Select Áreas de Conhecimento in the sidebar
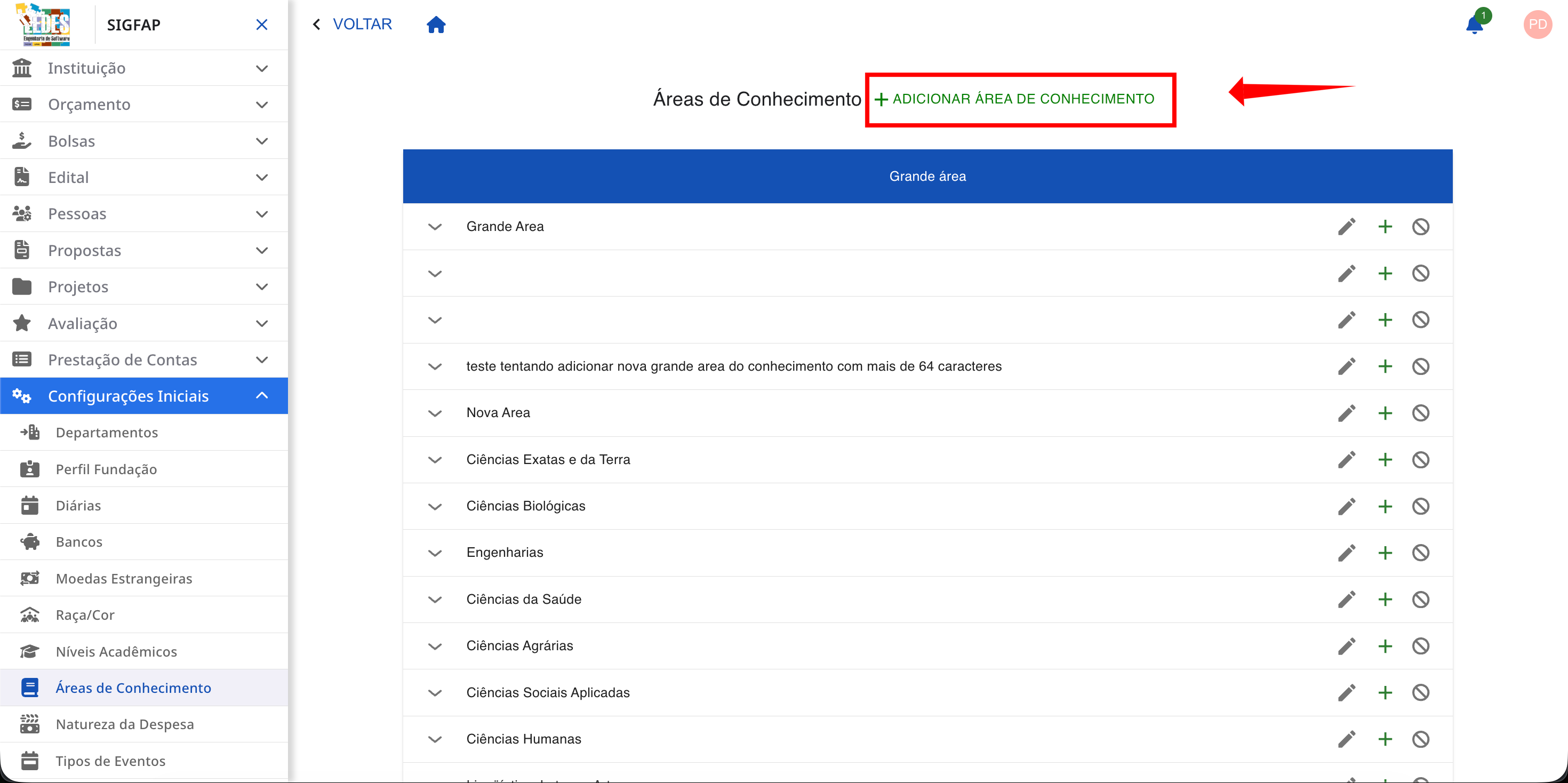1568x783 pixels. coord(133,688)
